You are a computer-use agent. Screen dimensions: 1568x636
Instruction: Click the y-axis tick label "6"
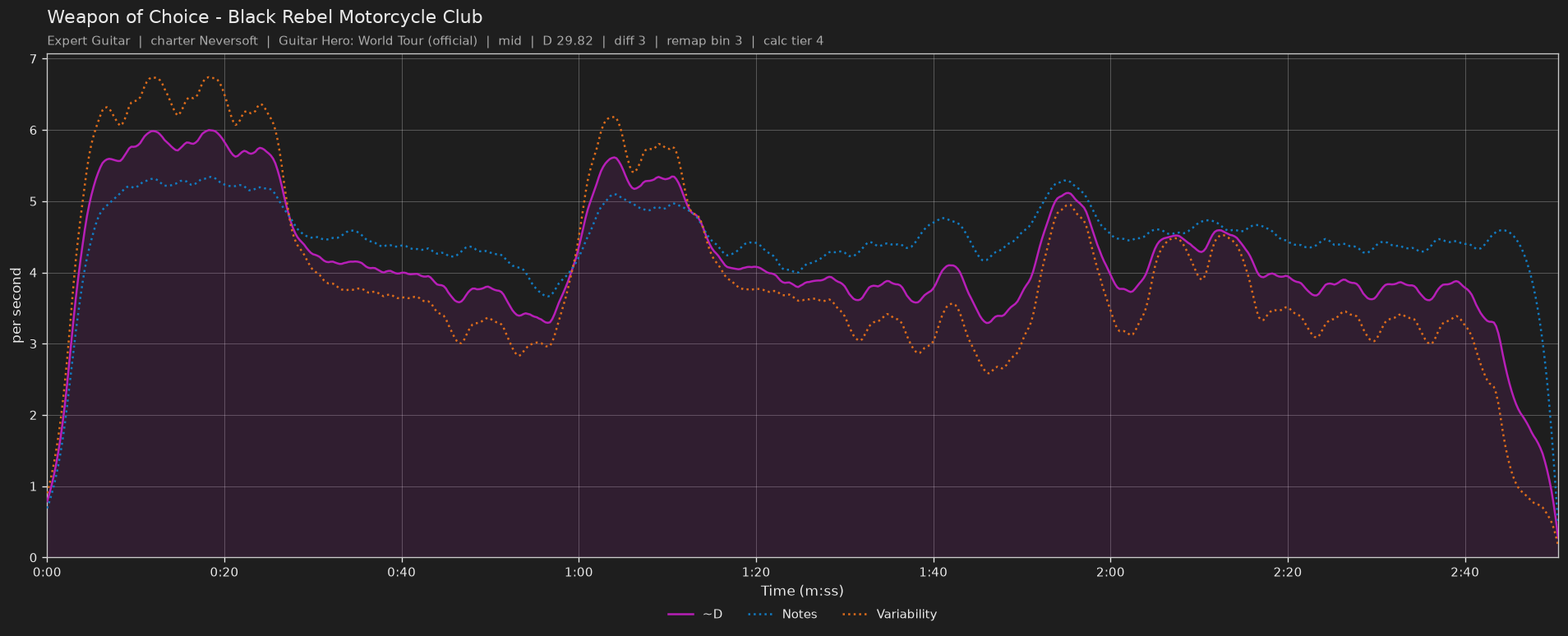pos(33,131)
